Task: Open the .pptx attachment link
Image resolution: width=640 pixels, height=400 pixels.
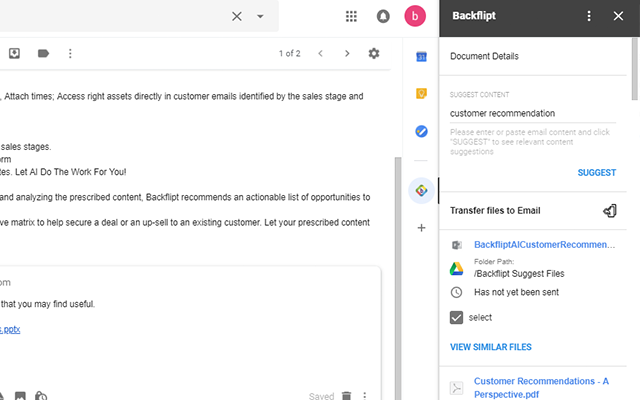Action: pyautogui.click(x=10, y=329)
